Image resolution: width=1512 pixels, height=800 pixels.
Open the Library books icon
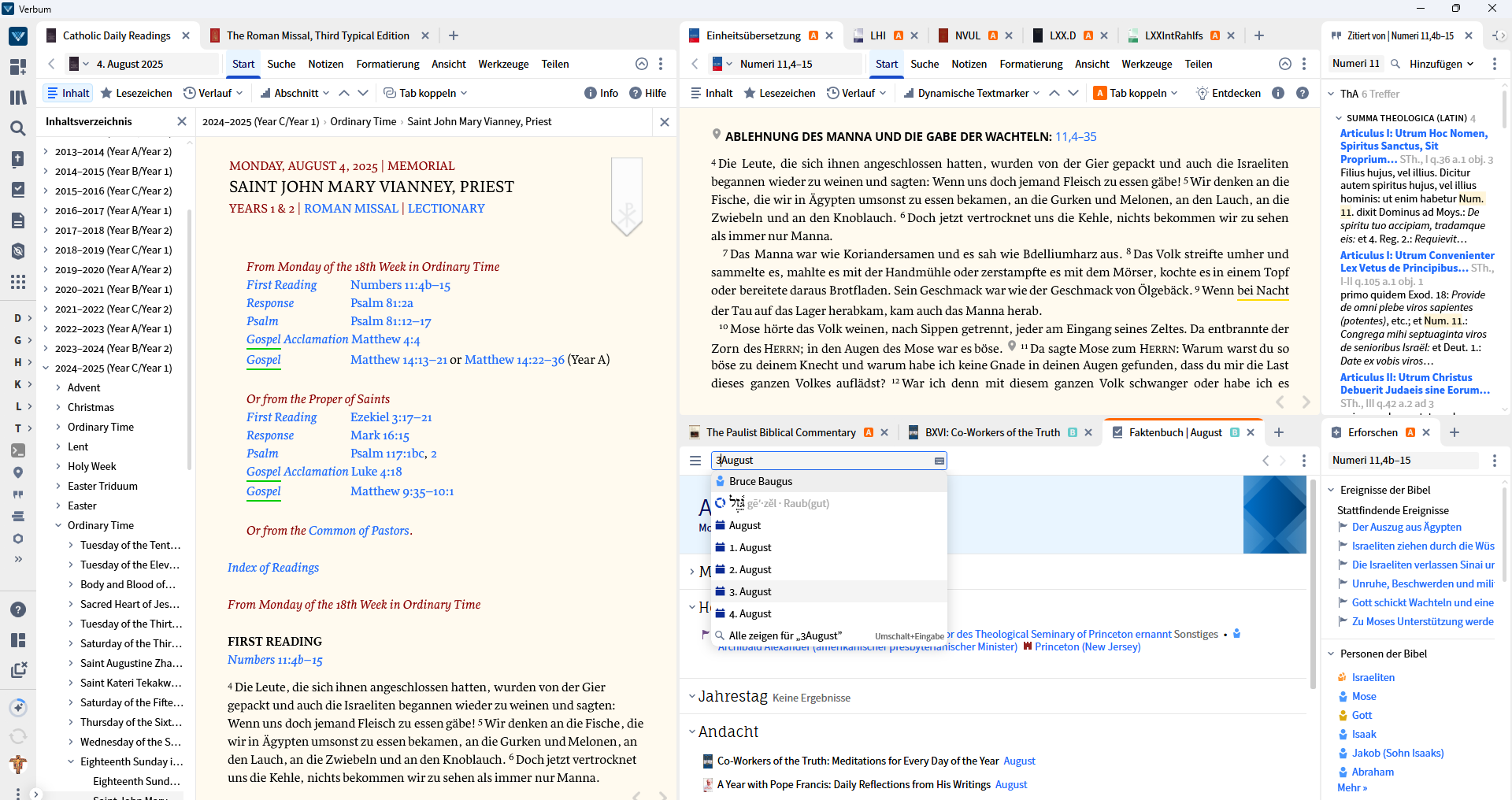click(x=18, y=98)
